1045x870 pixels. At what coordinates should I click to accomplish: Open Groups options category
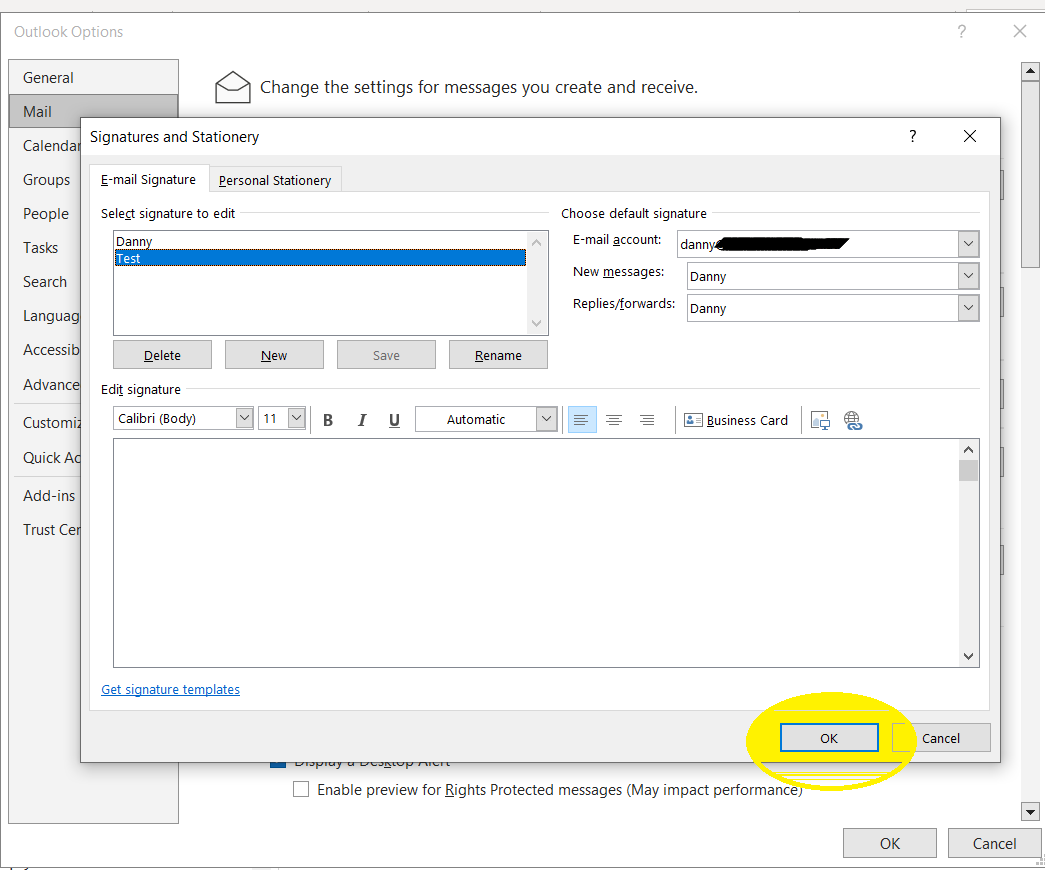[46, 179]
